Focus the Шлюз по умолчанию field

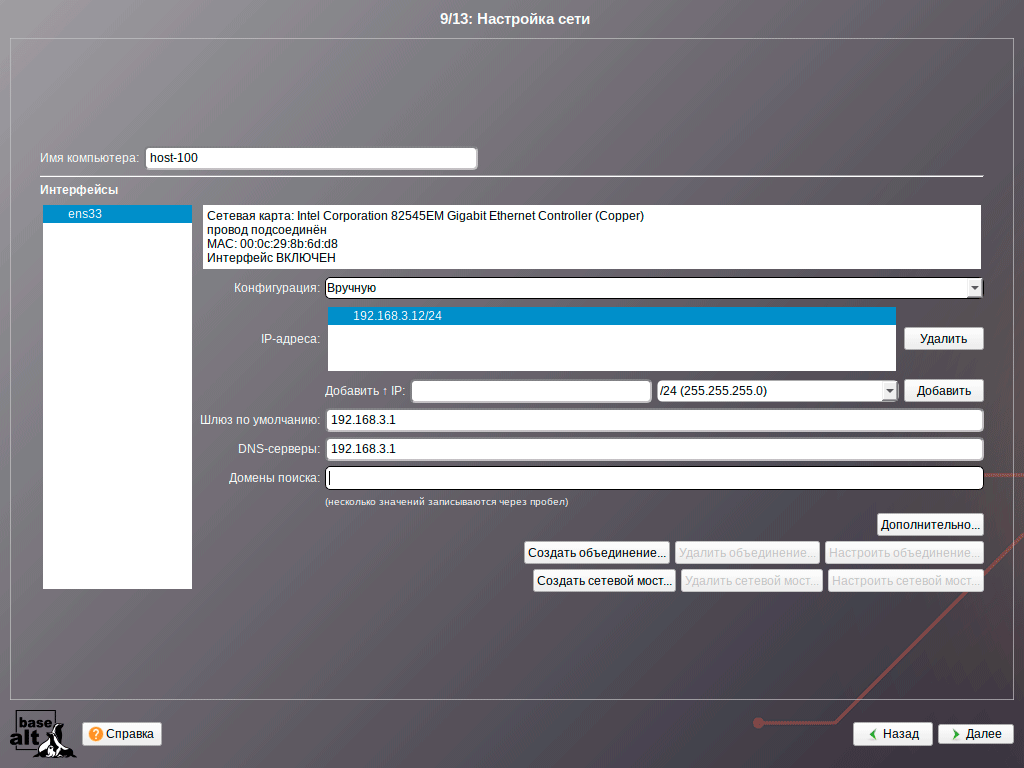pyautogui.click(x=654, y=420)
